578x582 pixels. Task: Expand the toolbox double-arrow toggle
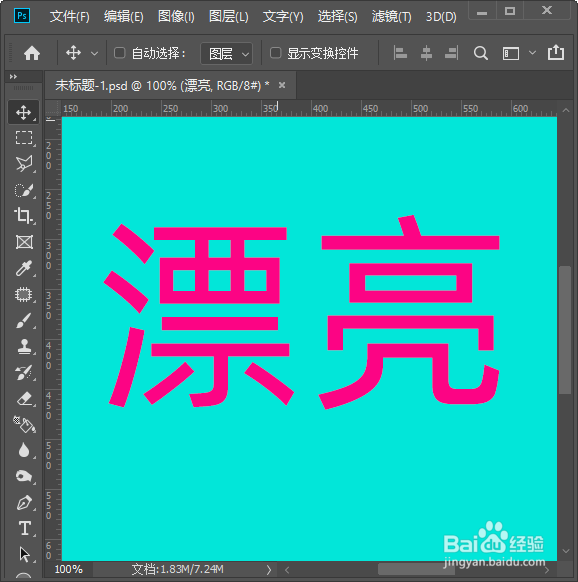(x=13, y=76)
